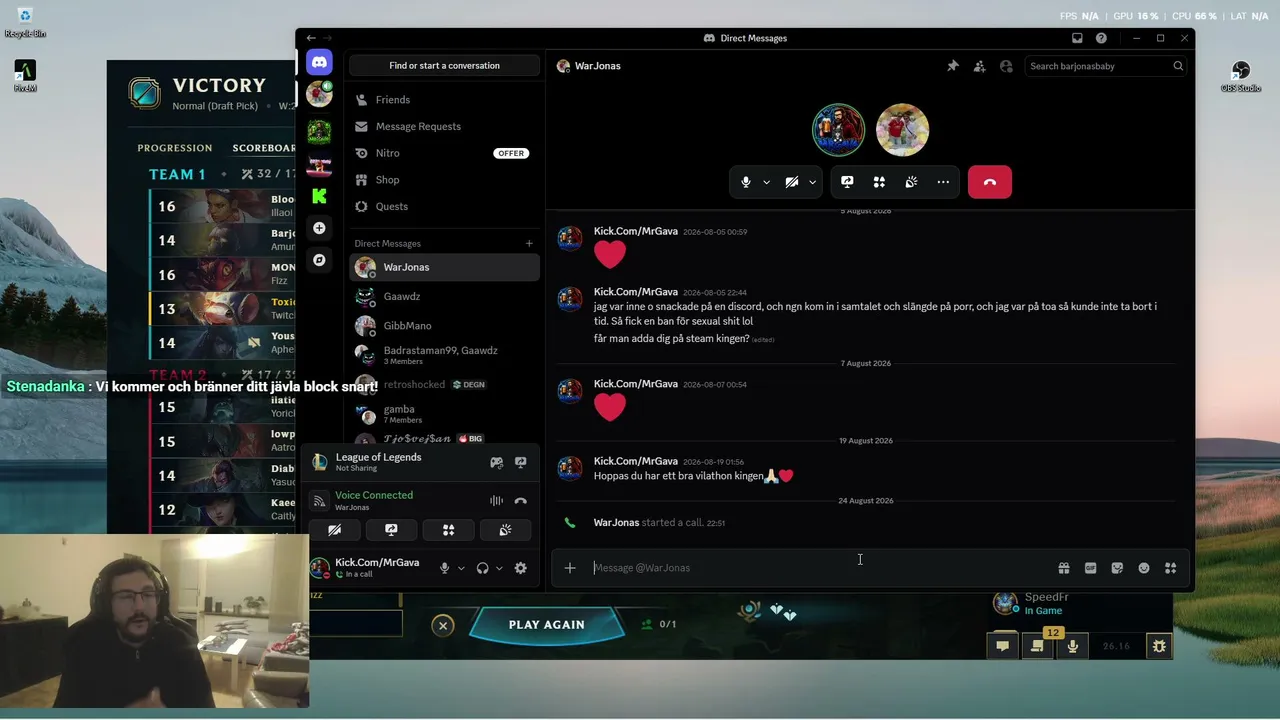The image size is (1280, 720).
Task: Open Discord inbox icon in title bar
Action: (1077, 38)
